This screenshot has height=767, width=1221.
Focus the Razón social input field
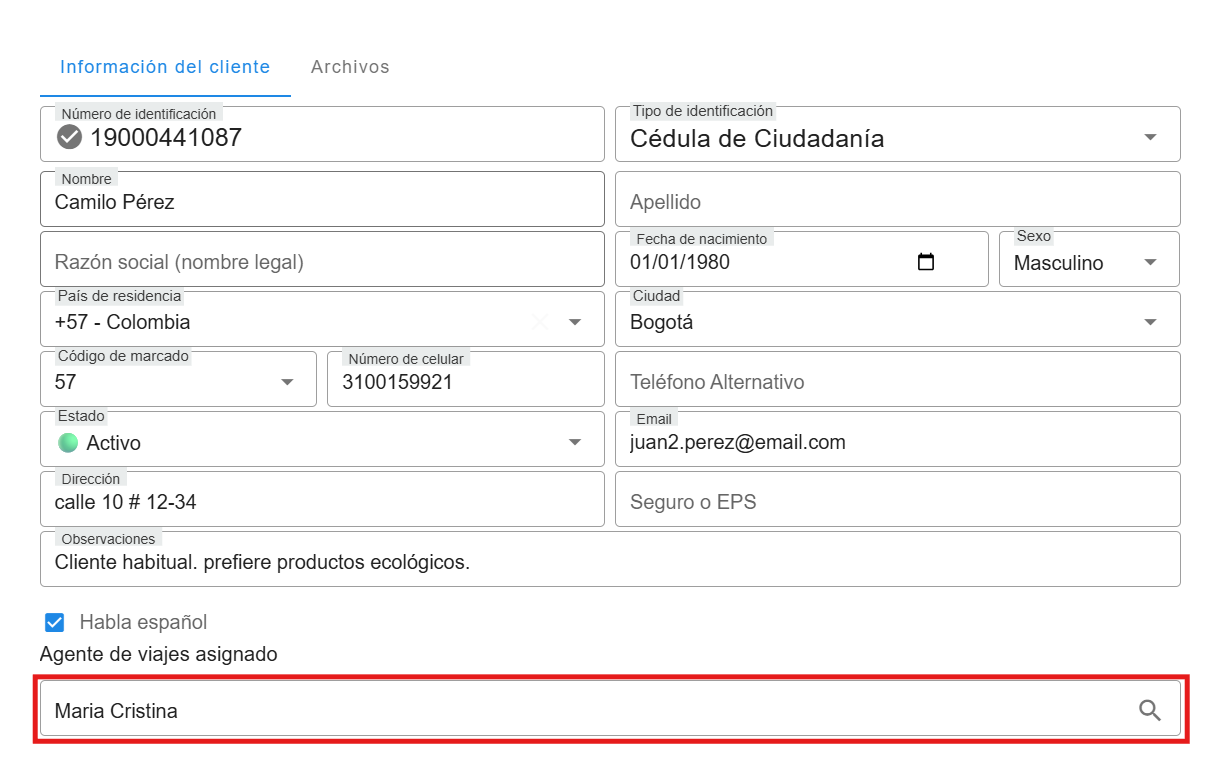click(x=322, y=262)
